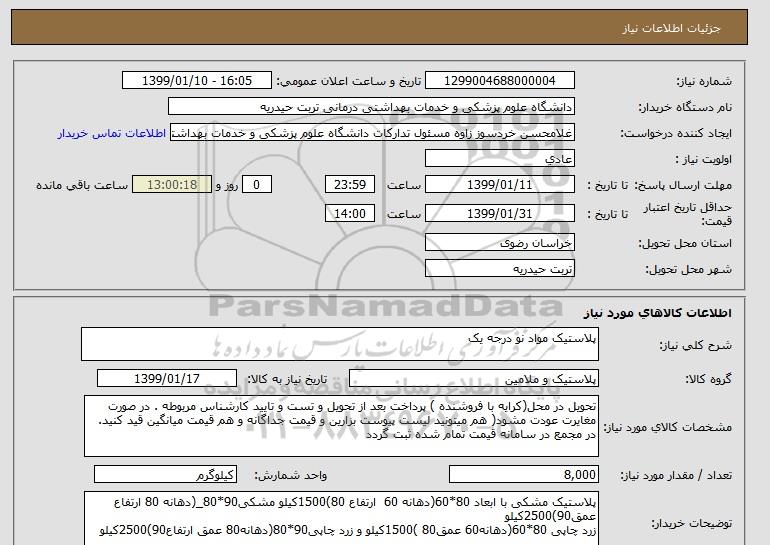Viewport: 770px width, 545px height.
Task: Click the buyer remarks text area
Action: [341, 518]
